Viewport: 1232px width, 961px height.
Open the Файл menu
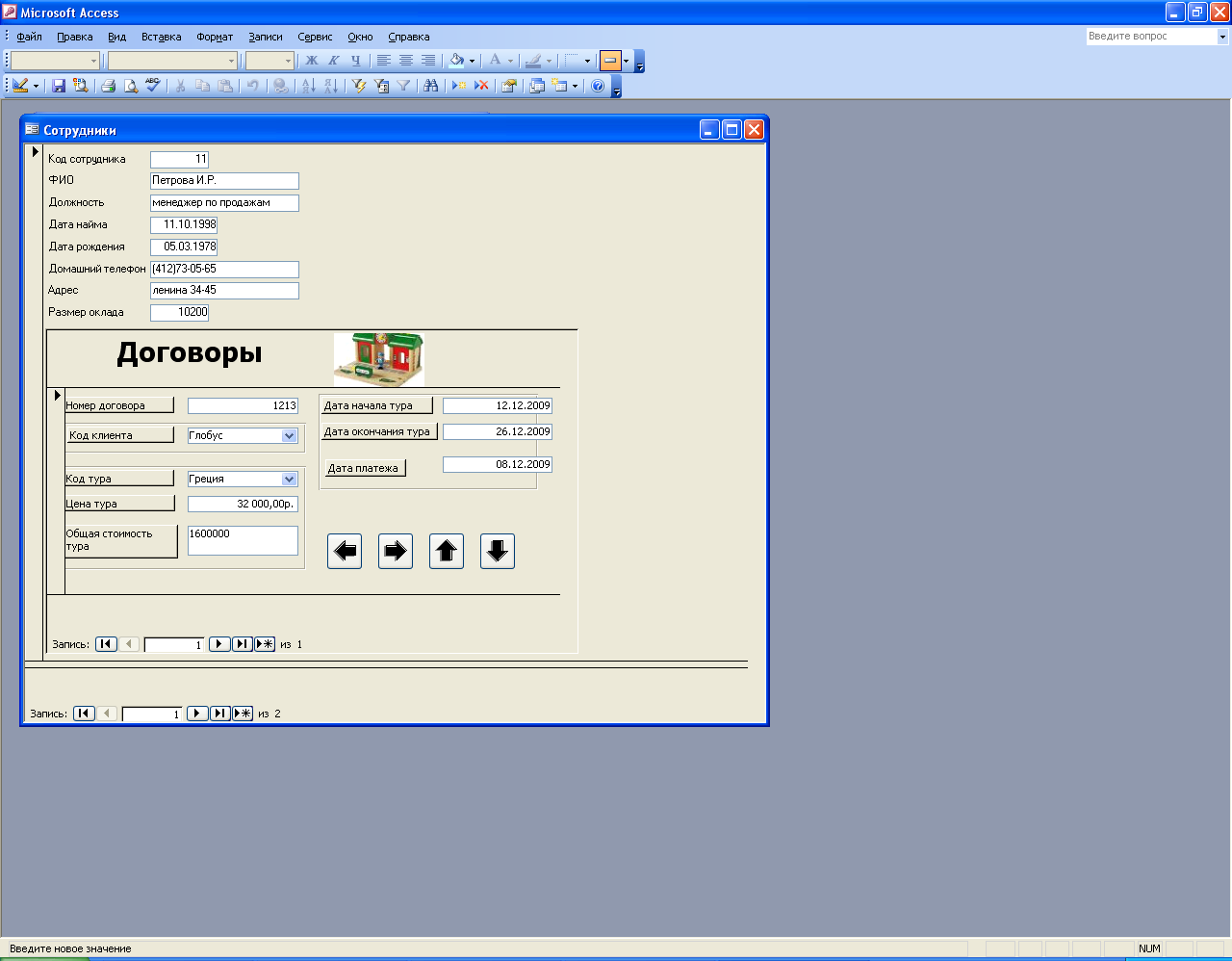tap(29, 37)
